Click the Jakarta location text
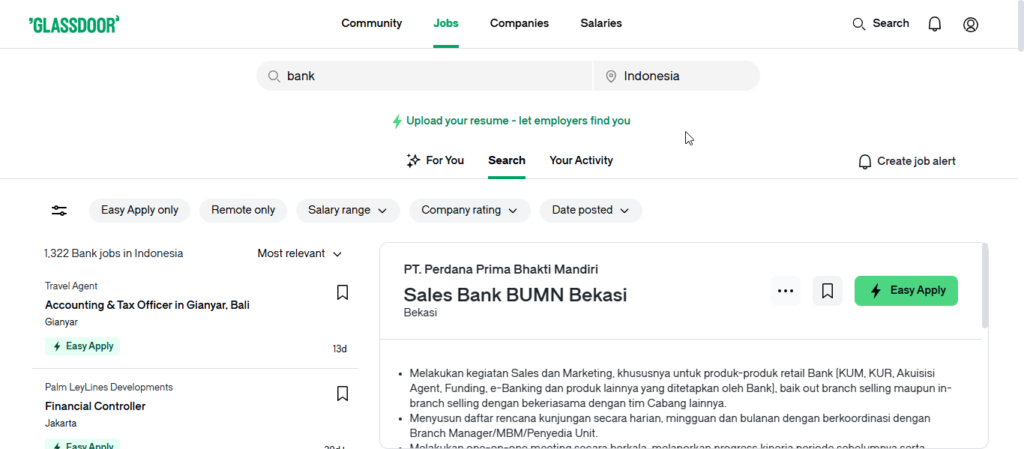The height and width of the screenshot is (449, 1024). 61,423
